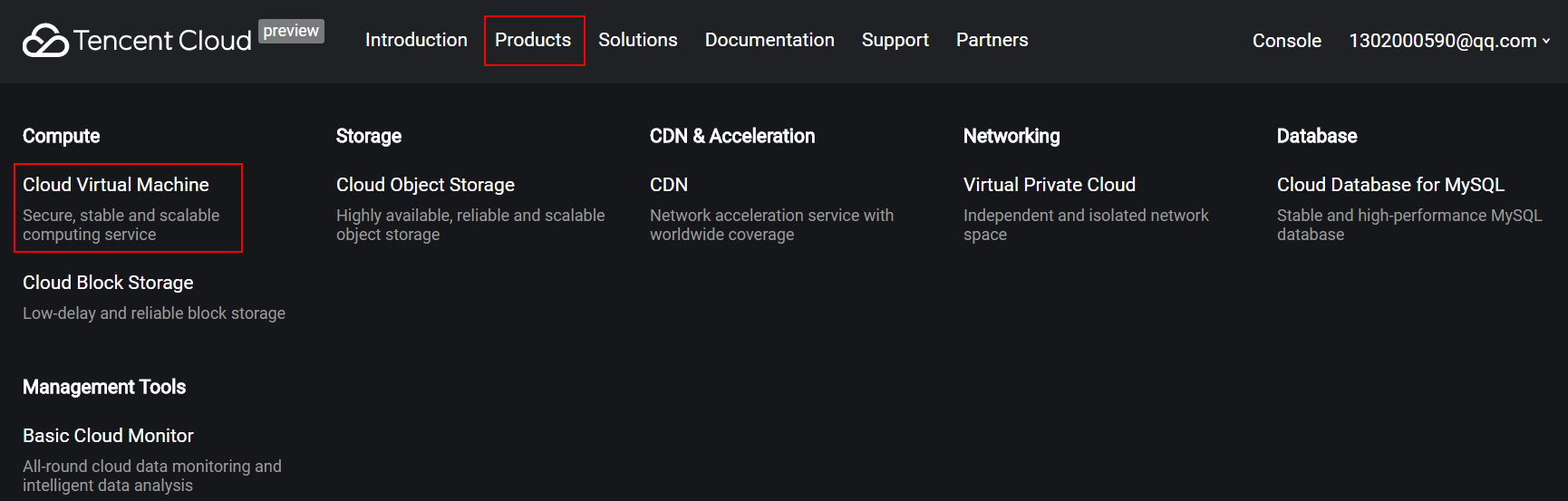The image size is (1568, 501).
Task: Open the Support navigation item
Action: tap(895, 40)
